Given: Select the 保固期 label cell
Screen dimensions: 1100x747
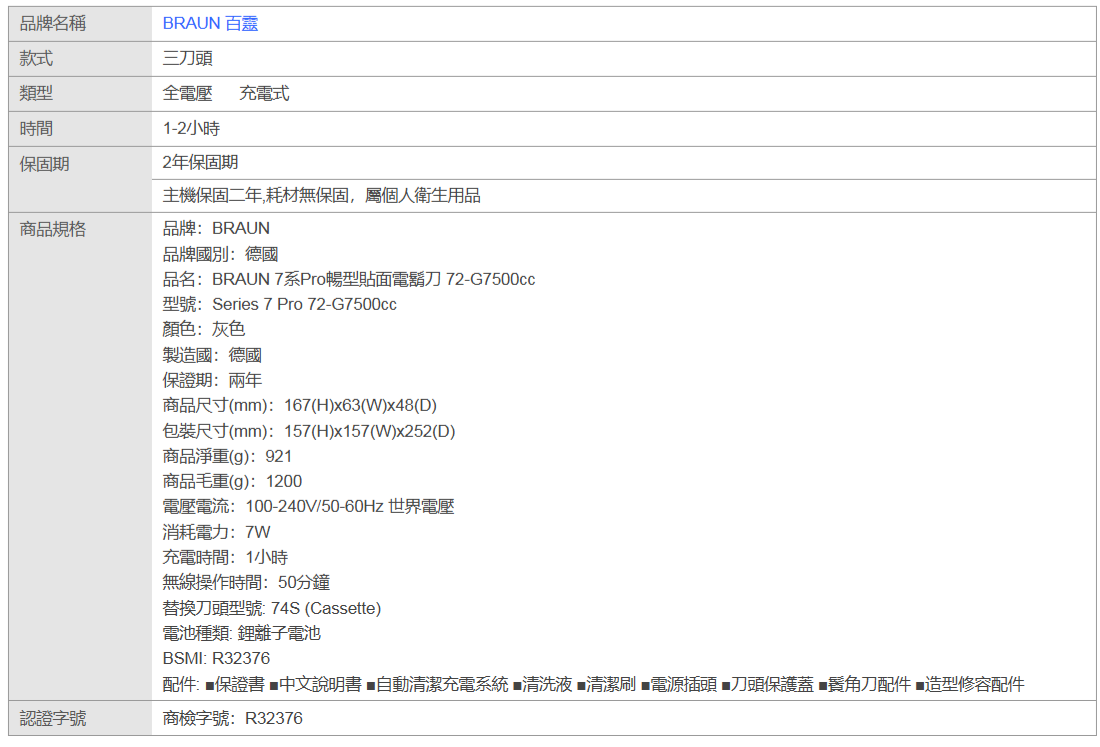Looking at the screenshot, I should point(80,180).
